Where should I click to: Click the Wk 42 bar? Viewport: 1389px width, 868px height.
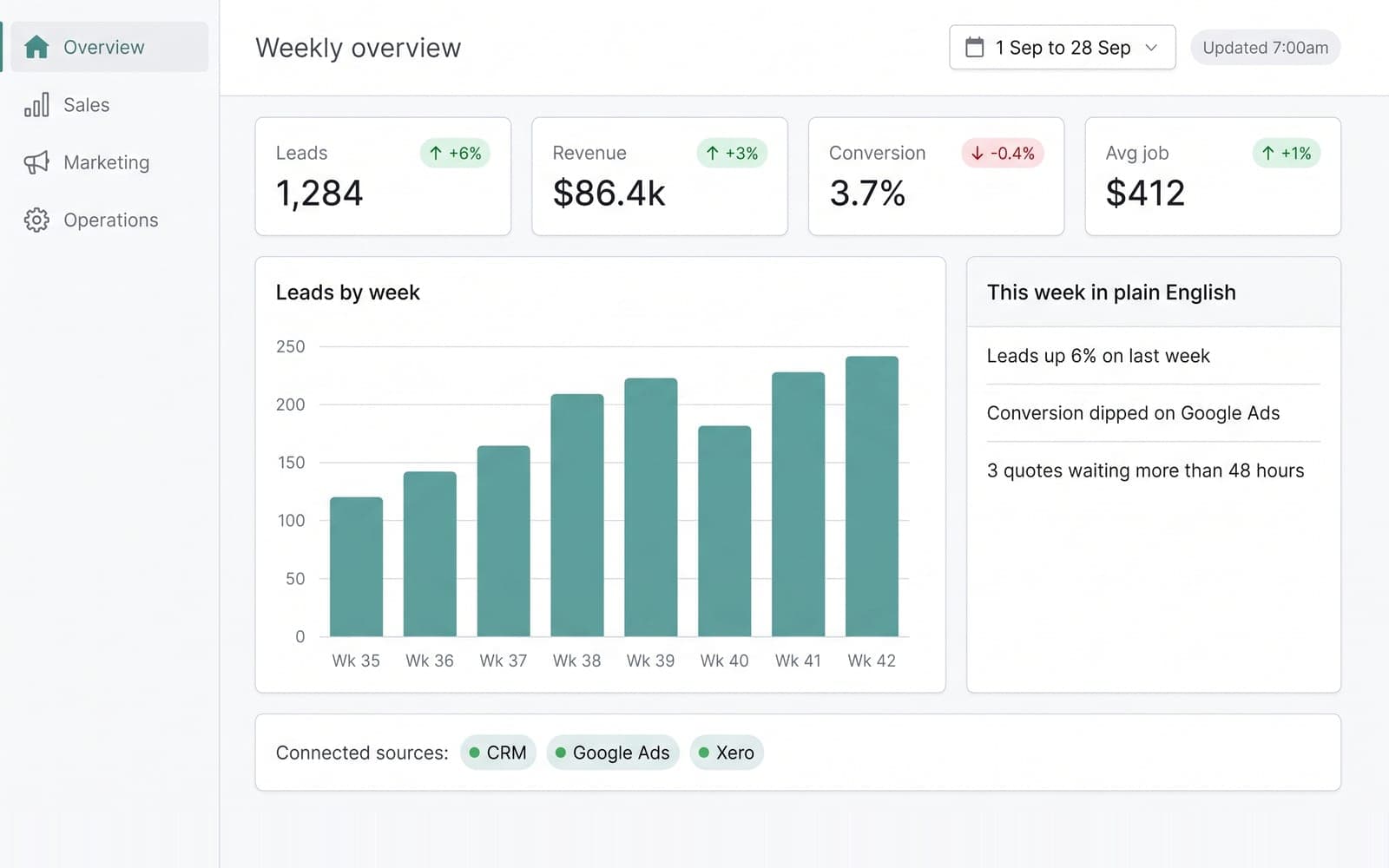click(x=872, y=496)
